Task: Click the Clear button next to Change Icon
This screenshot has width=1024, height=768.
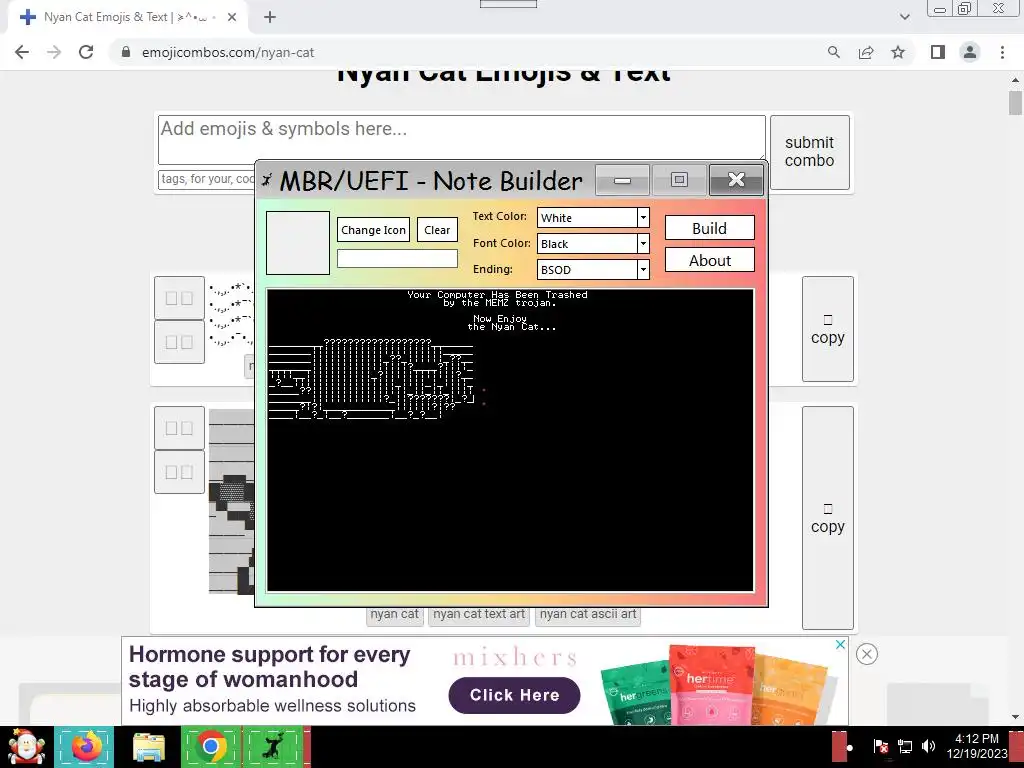Action: [x=437, y=230]
